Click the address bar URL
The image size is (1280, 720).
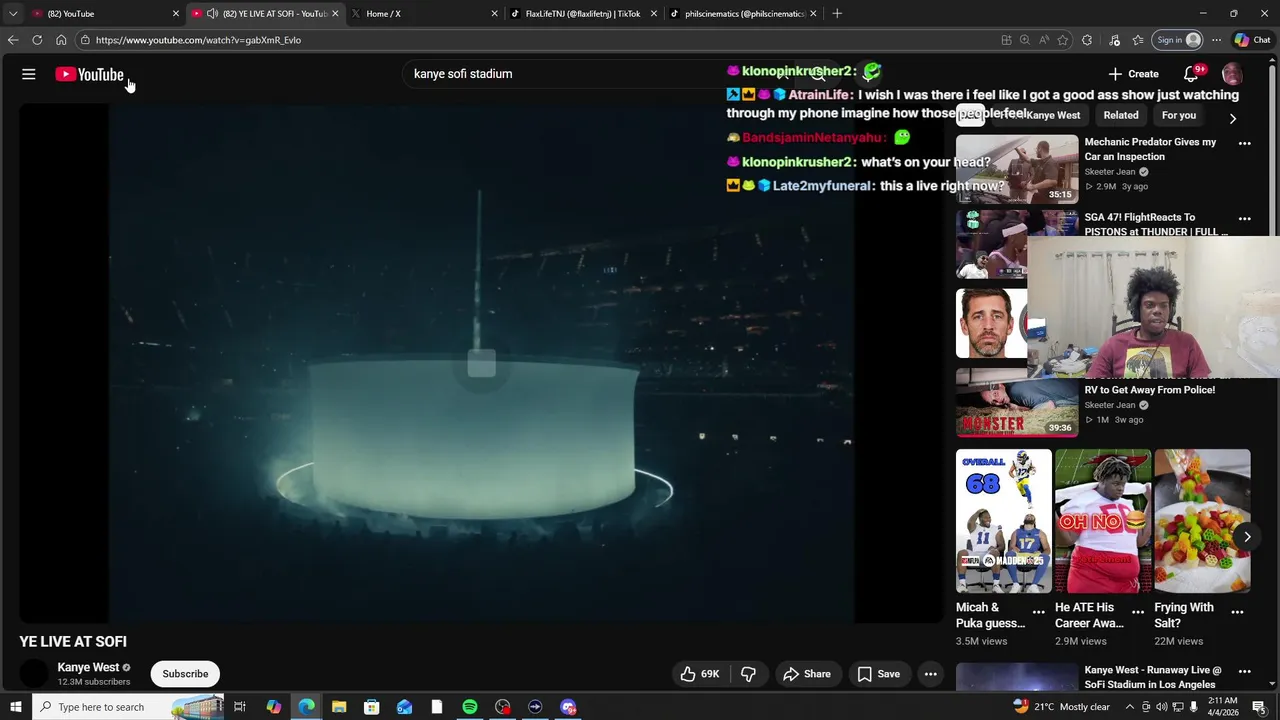tap(198, 40)
